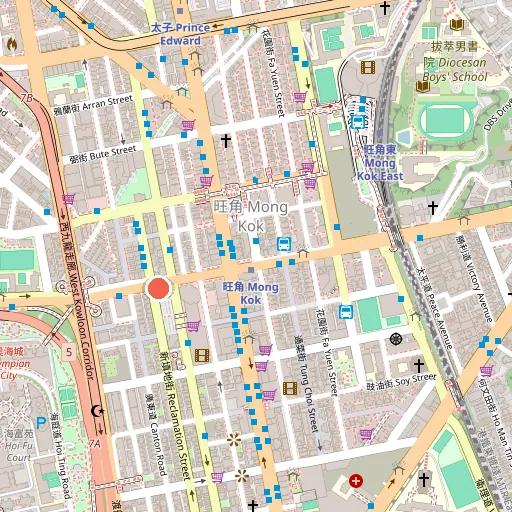Select the blue Mong Kok station label

(x=251, y=293)
